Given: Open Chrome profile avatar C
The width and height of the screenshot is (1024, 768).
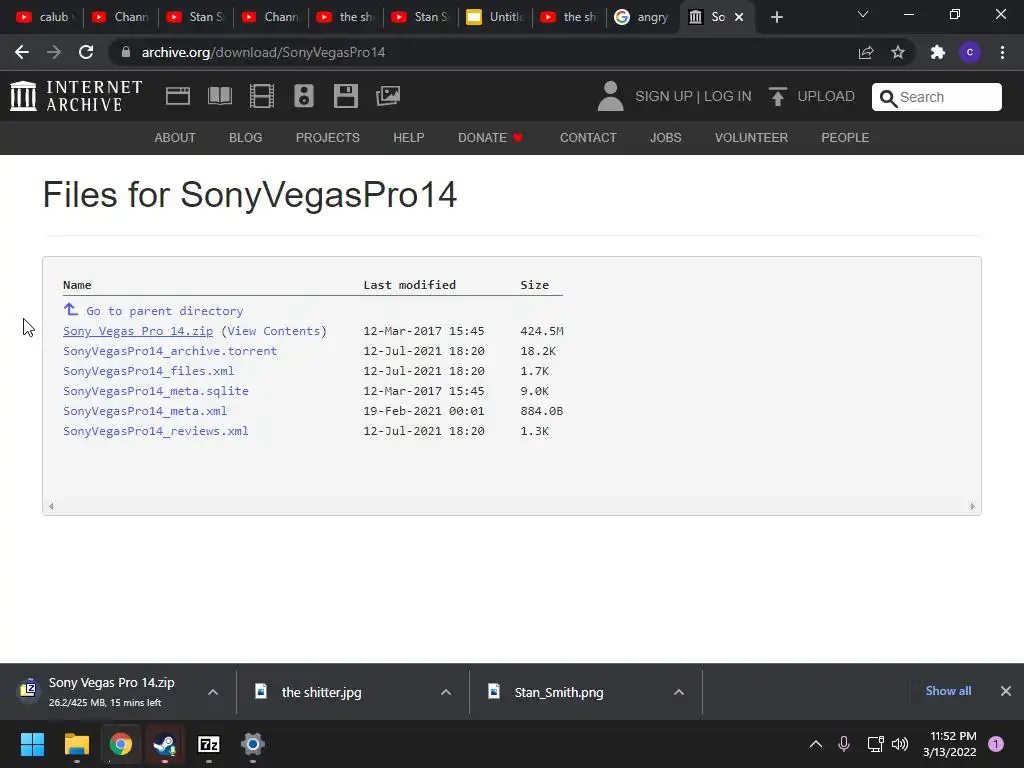Looking at the screenshot, I should pos(970,52).
